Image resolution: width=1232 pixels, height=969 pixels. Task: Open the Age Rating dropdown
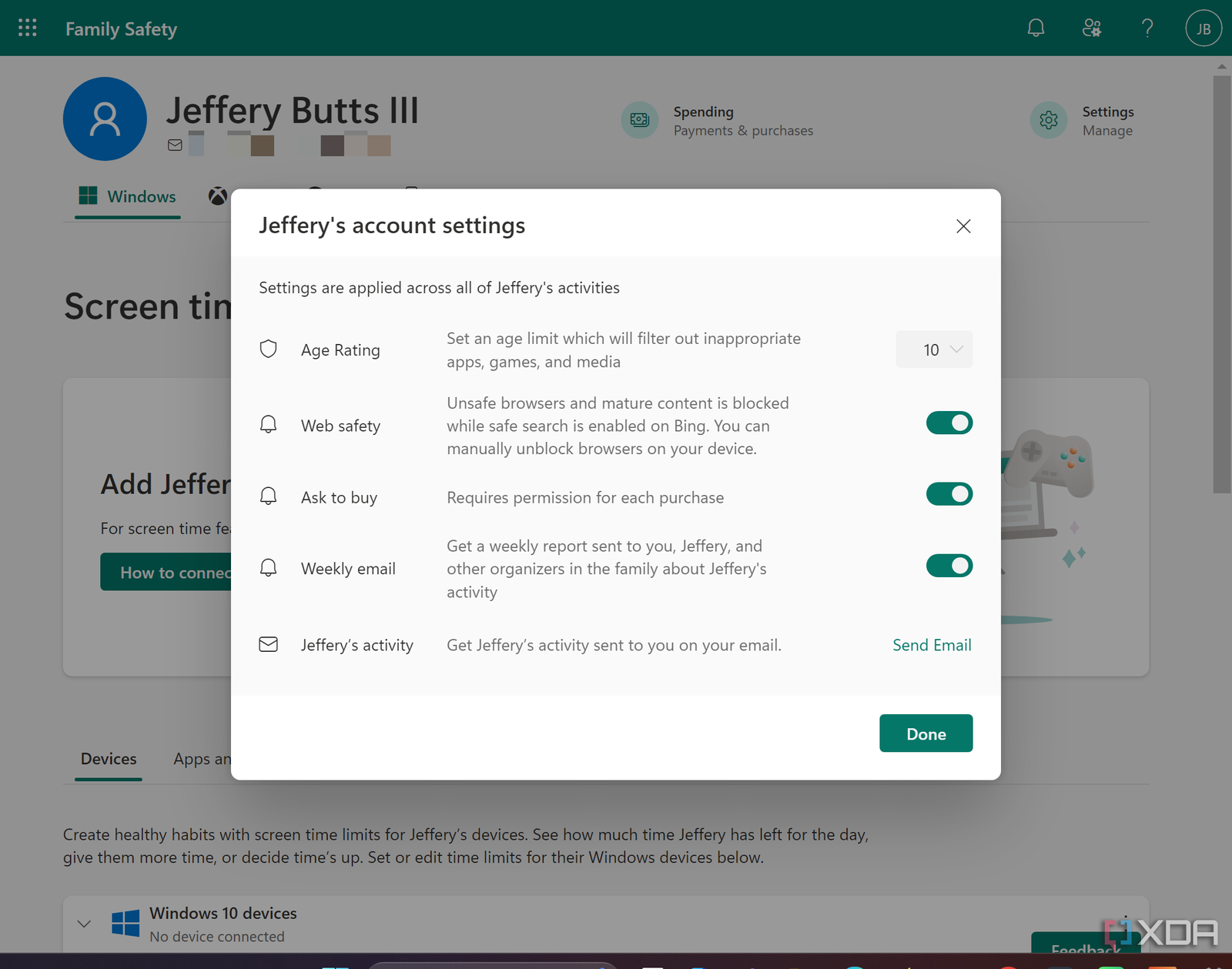pos(933,349)
